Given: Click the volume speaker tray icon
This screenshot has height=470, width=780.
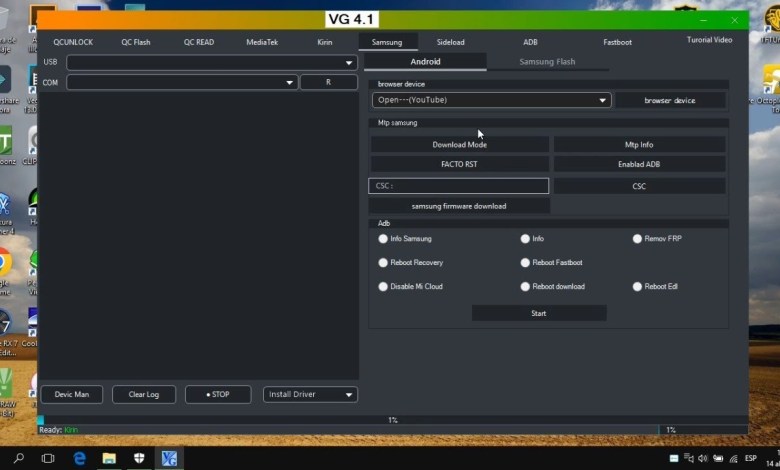Looking at the screenshot, I should (703, 458).
